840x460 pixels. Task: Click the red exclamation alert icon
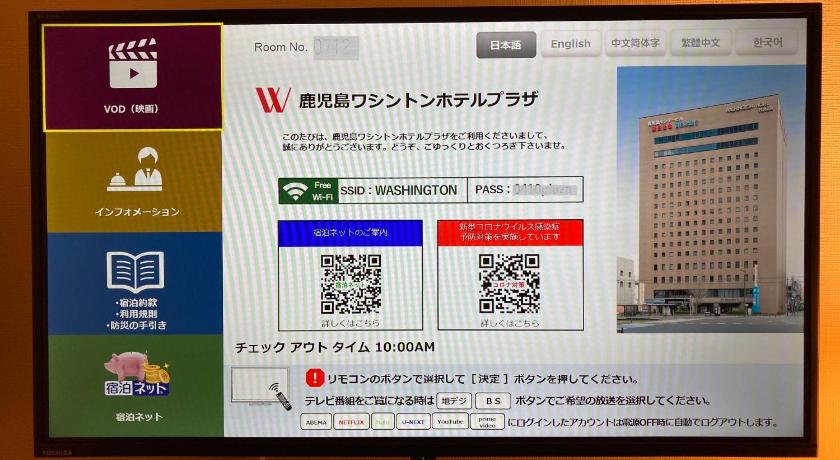tap(313, 378)
